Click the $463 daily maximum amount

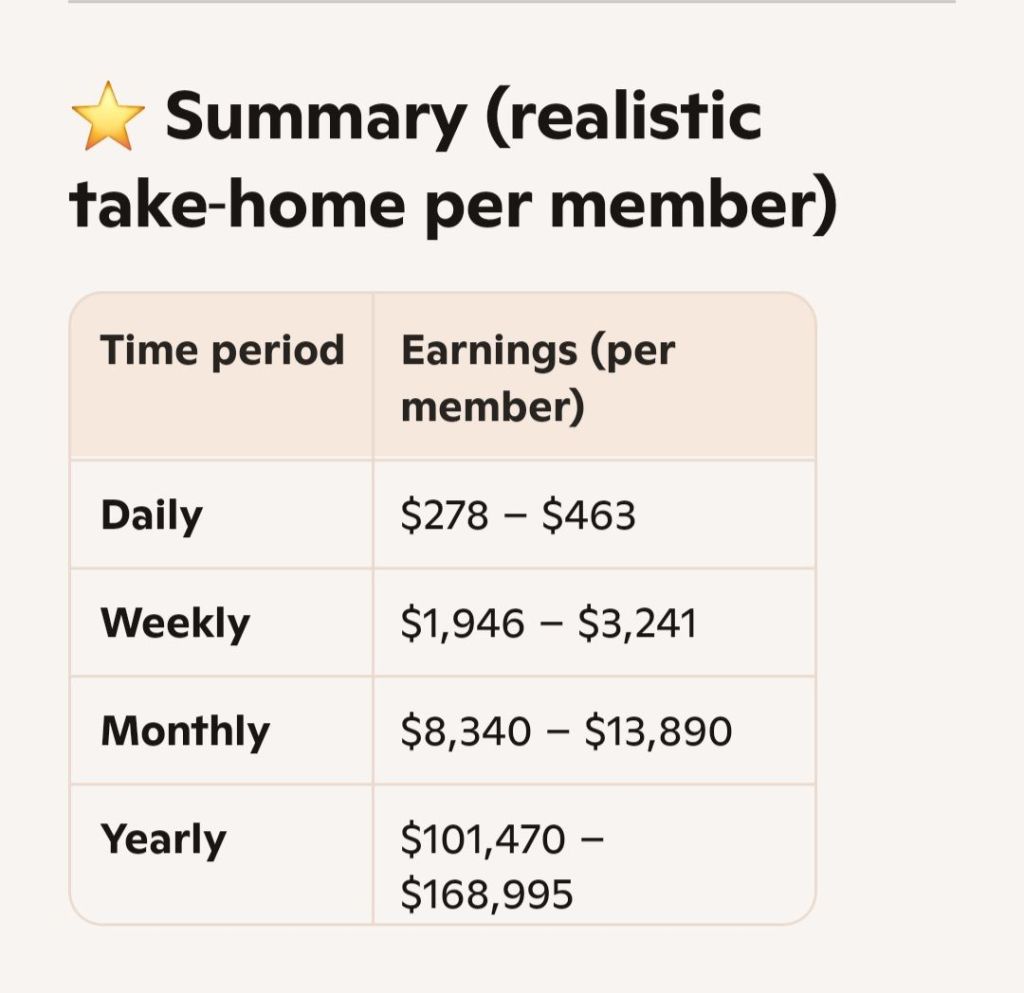click(589, 515)
